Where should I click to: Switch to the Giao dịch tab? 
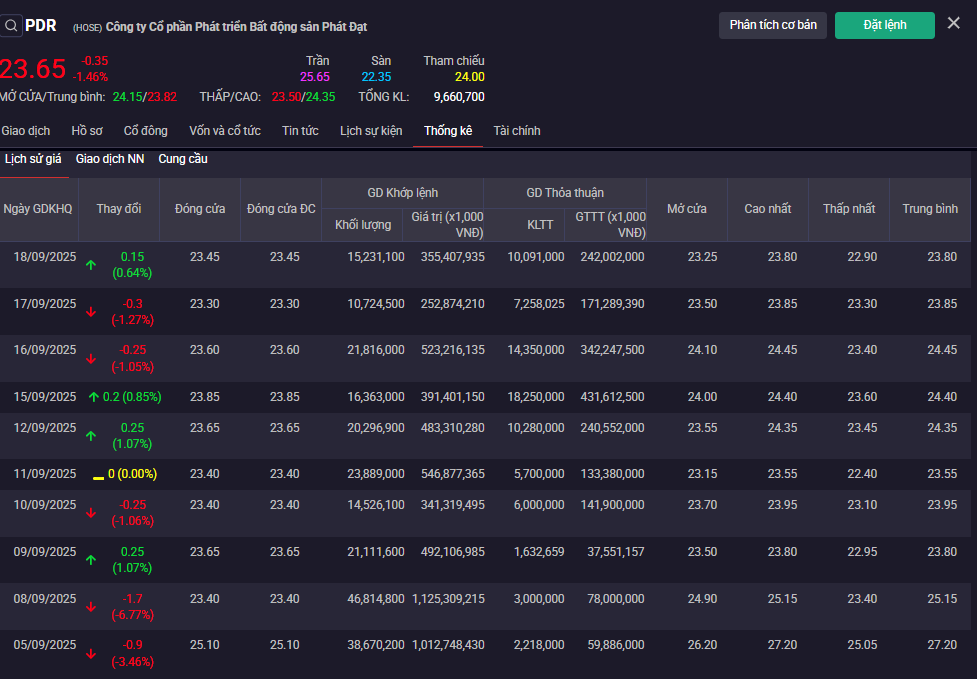[26, 131]
